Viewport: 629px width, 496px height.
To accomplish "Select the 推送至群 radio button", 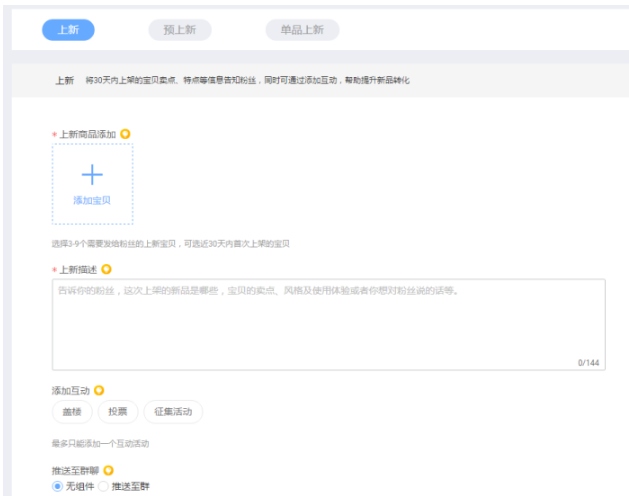I will (103, 486).
